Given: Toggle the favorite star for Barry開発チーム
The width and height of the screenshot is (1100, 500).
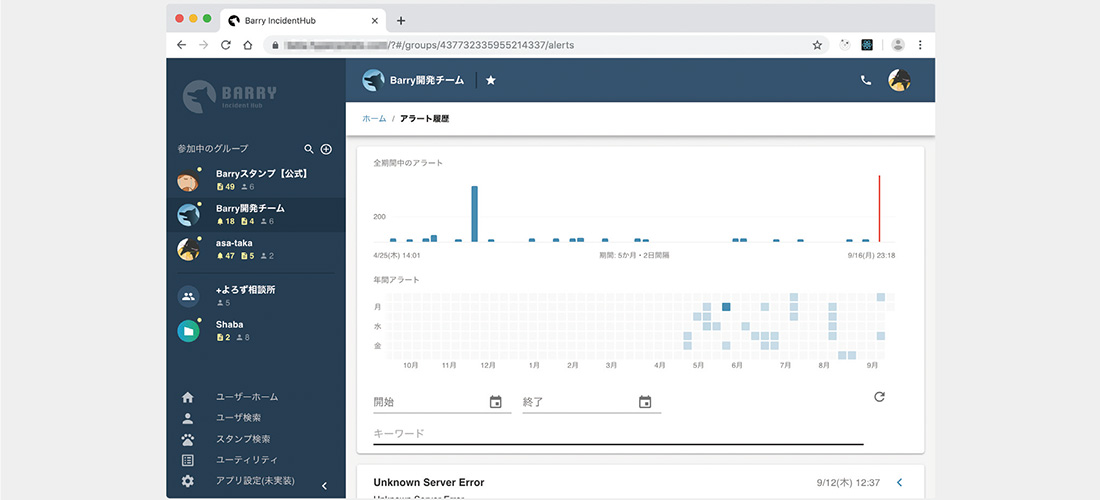Looking at the screenshot, I should (x=491, y=80).
